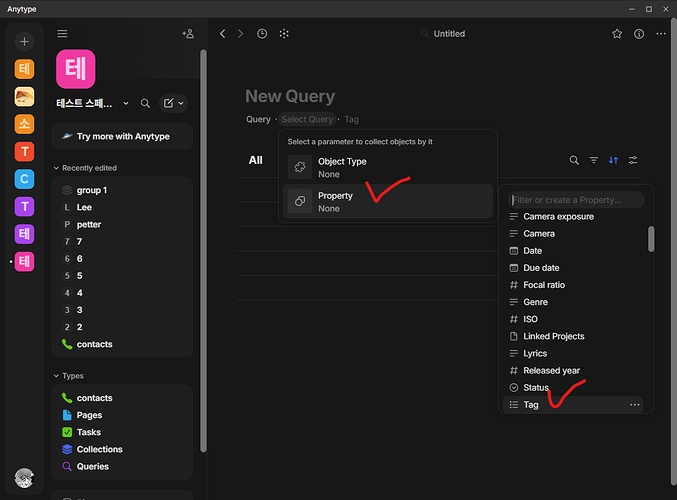Open the filter icon in view toolbar
This screenshot has height=500, width=677.
[594, 160]
